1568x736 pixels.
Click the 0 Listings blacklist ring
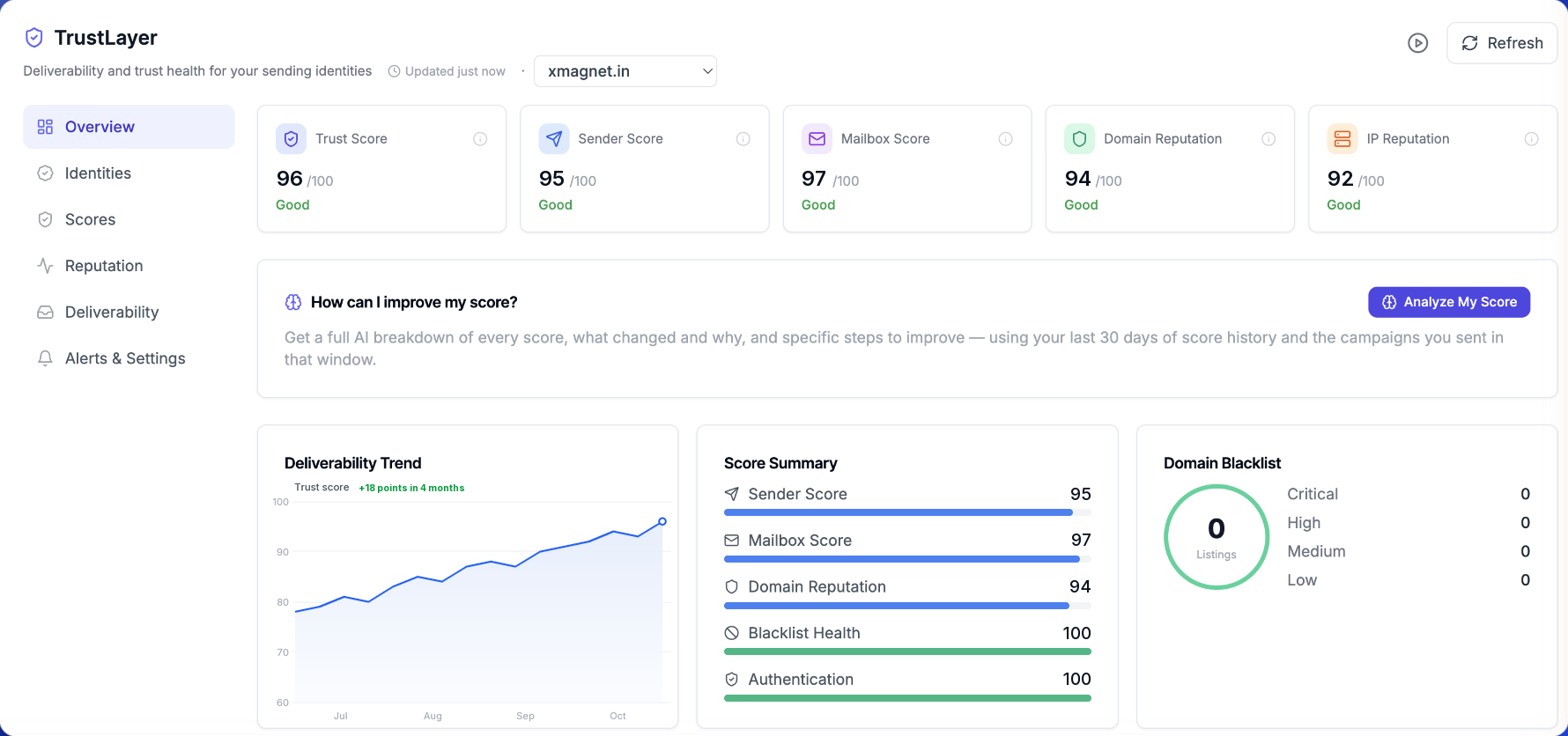(1217, 537)
